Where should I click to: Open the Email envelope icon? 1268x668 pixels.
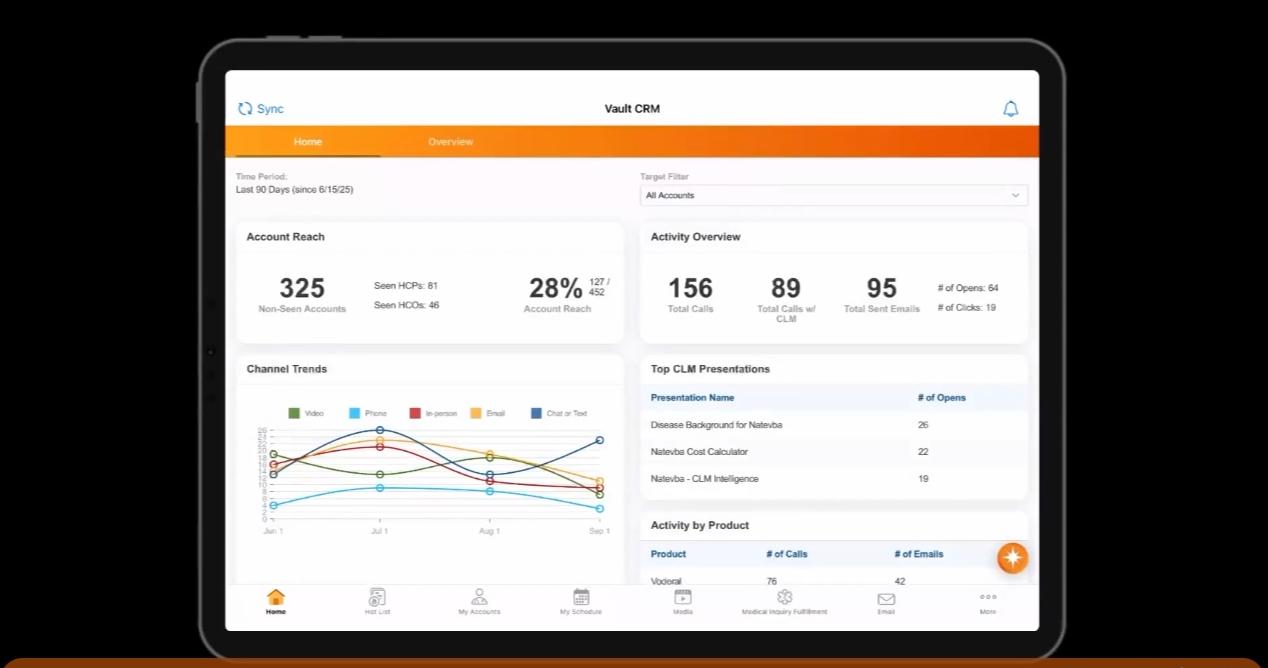point(886,598)
